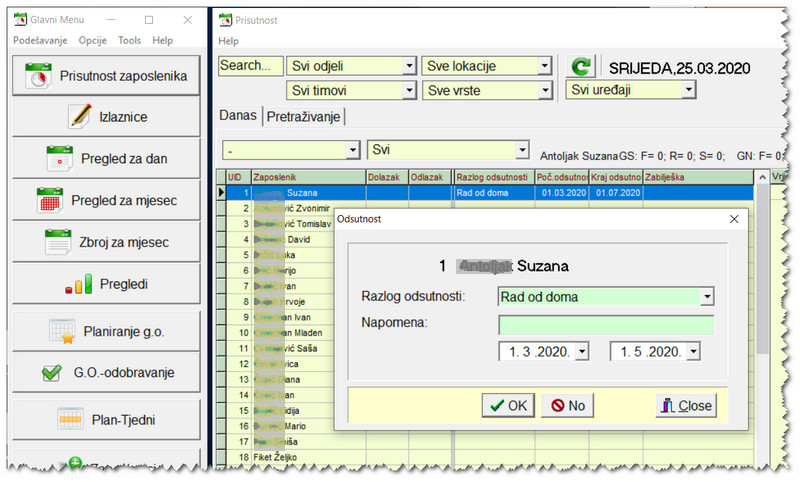Open the Izlaznice pencil button
Viewport: 800px width, 482px height.
coord(106,117)
